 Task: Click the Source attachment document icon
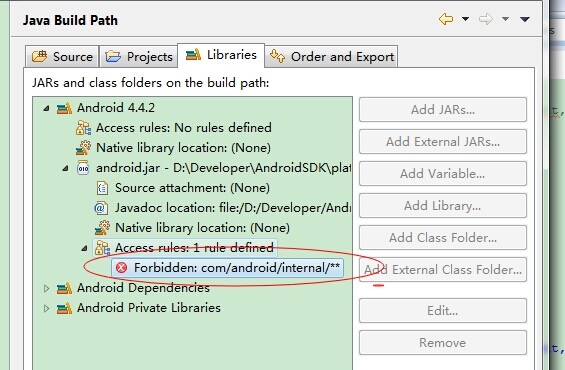(x=102, y=188)
